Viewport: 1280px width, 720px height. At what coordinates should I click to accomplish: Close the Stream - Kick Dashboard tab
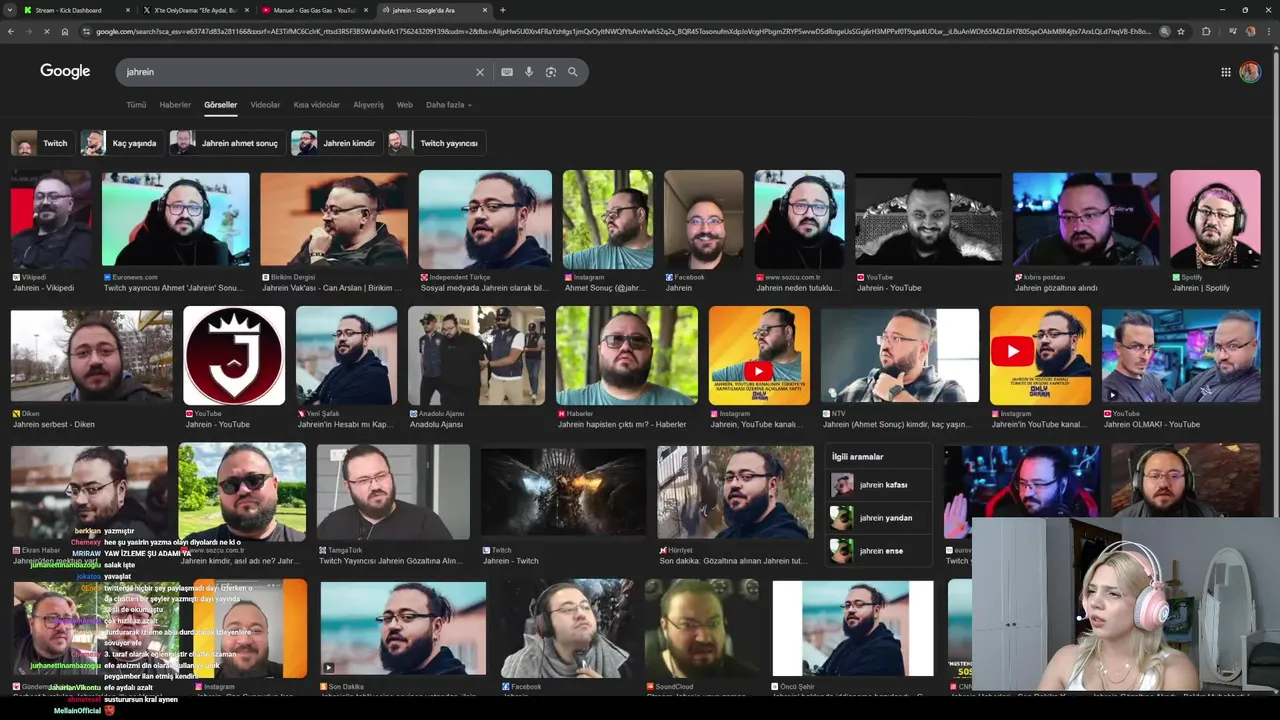click(128, 10)
